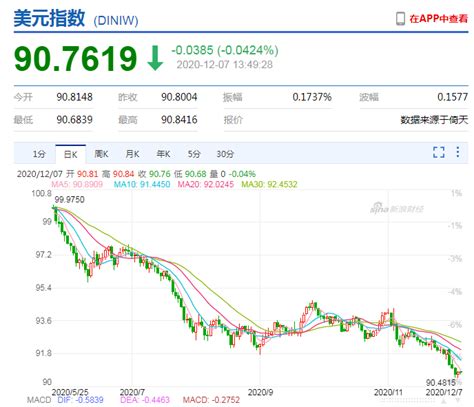Click the MA5: 90.8909 legend label
This screenshot has height=407, width=474.
[x=77, y=184]
